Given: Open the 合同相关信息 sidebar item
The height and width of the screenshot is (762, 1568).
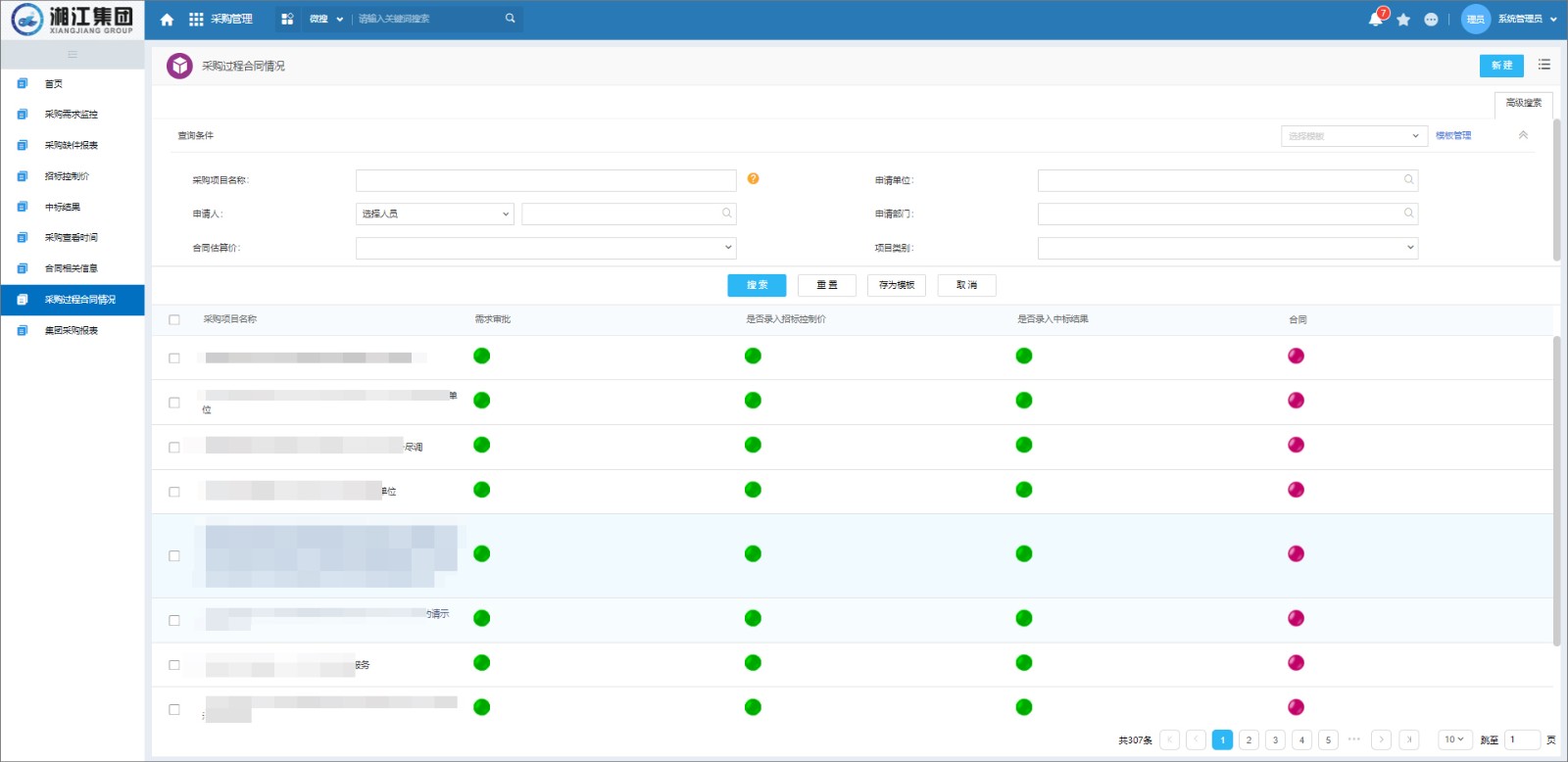Looking at the screenshot, I should [73, 268].
